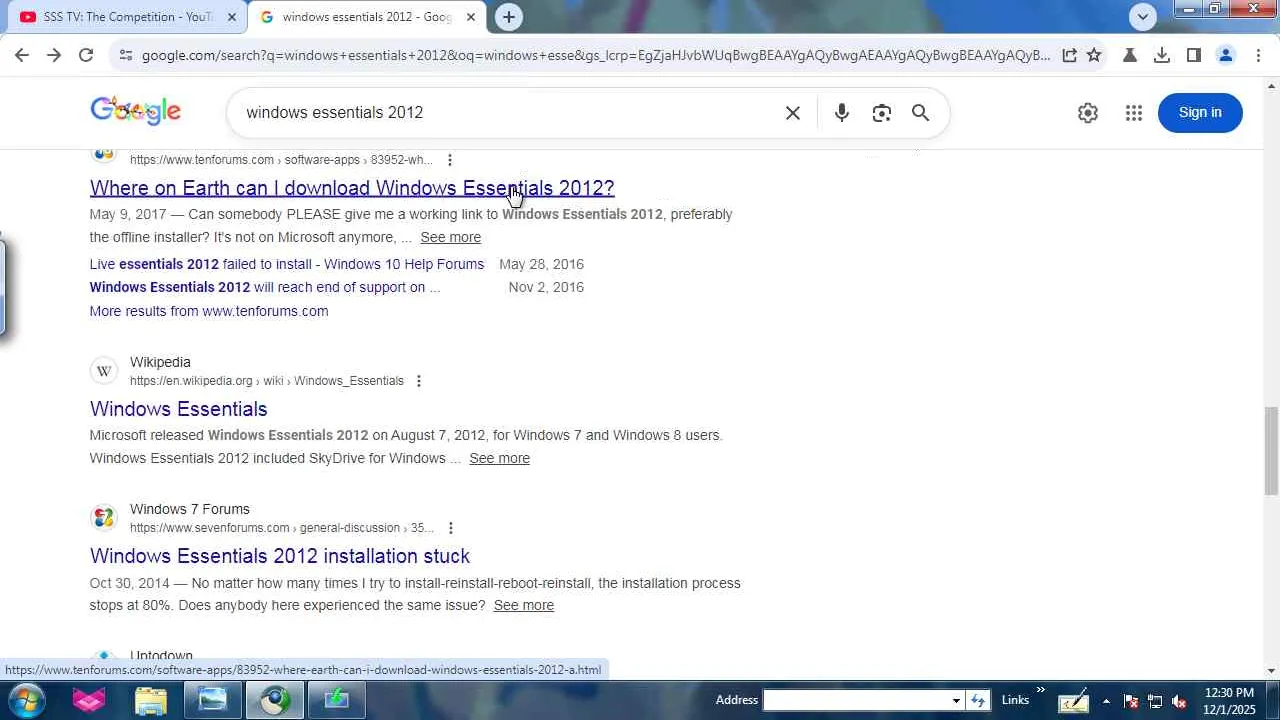Viewport: 1280px width, 720px height.
Task: Select the windows essentials 2012 Google tab
Action: pos(366,17)
